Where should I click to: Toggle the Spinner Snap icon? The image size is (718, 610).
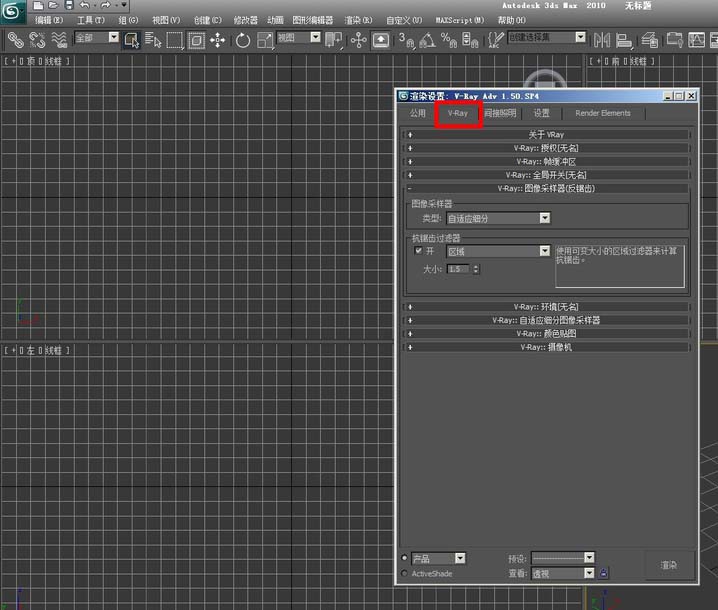[470, 40]
